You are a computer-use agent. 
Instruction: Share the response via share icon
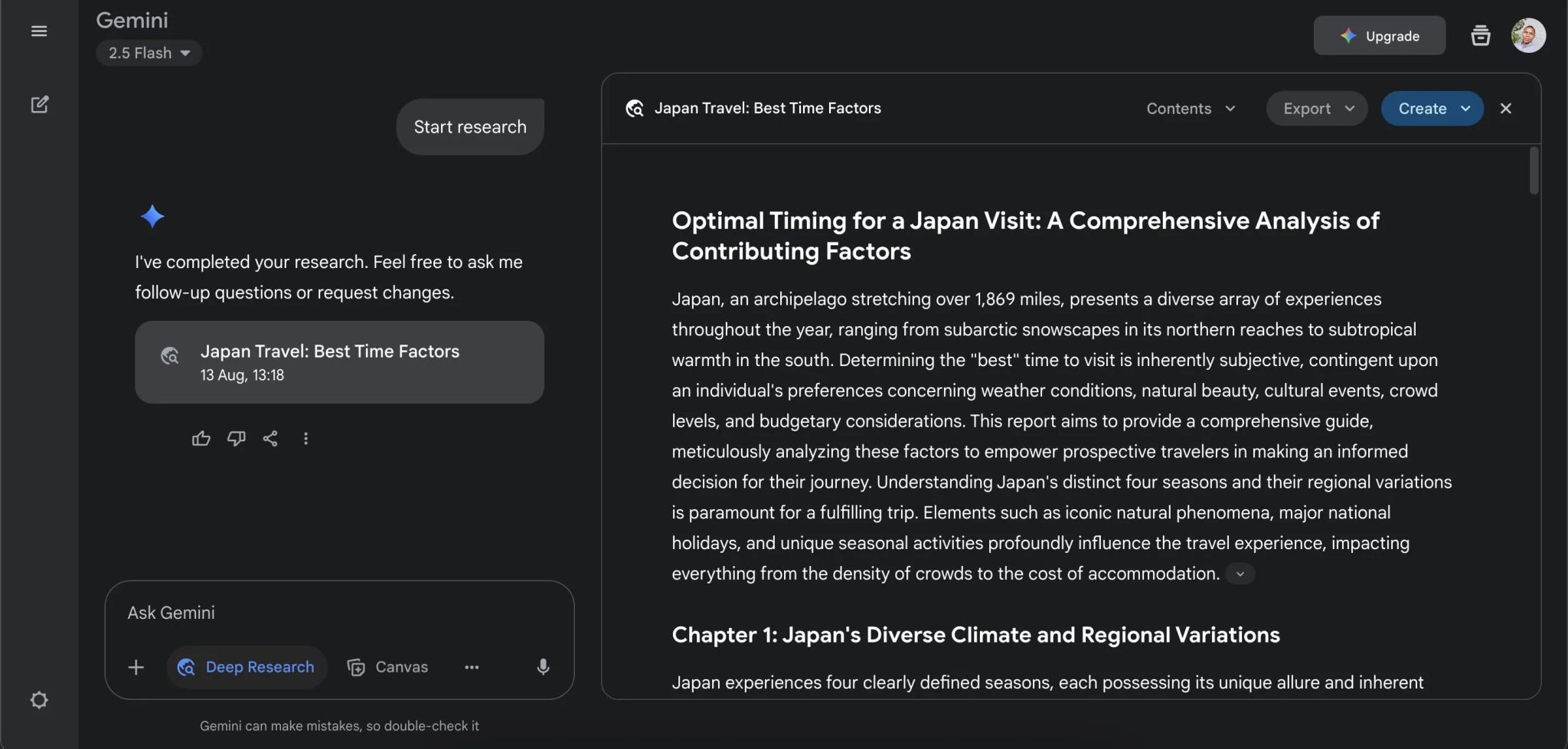[x=270, y=439]
